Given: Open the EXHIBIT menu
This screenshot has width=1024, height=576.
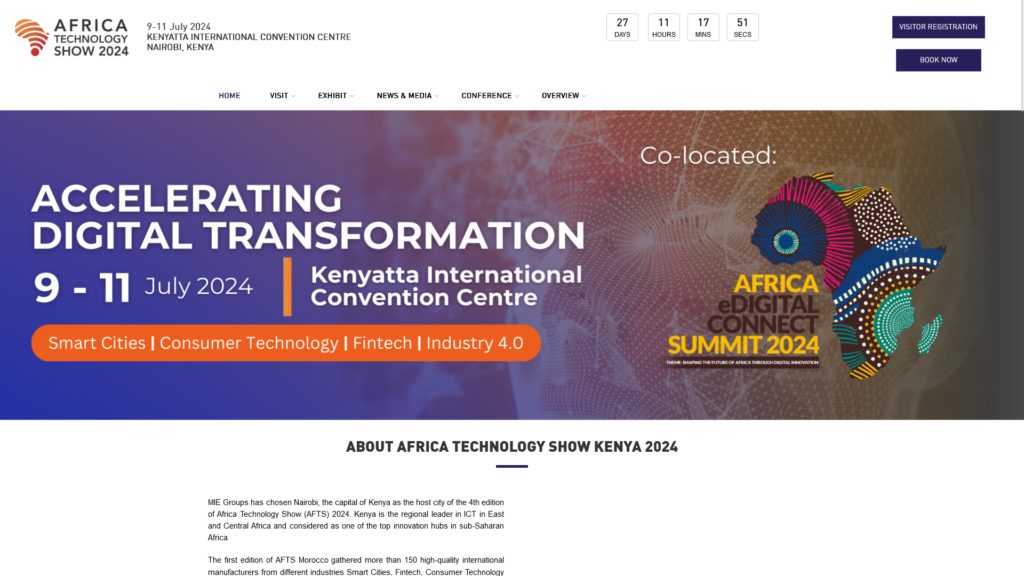Looking at the screenshot, I should pos(332,95).
